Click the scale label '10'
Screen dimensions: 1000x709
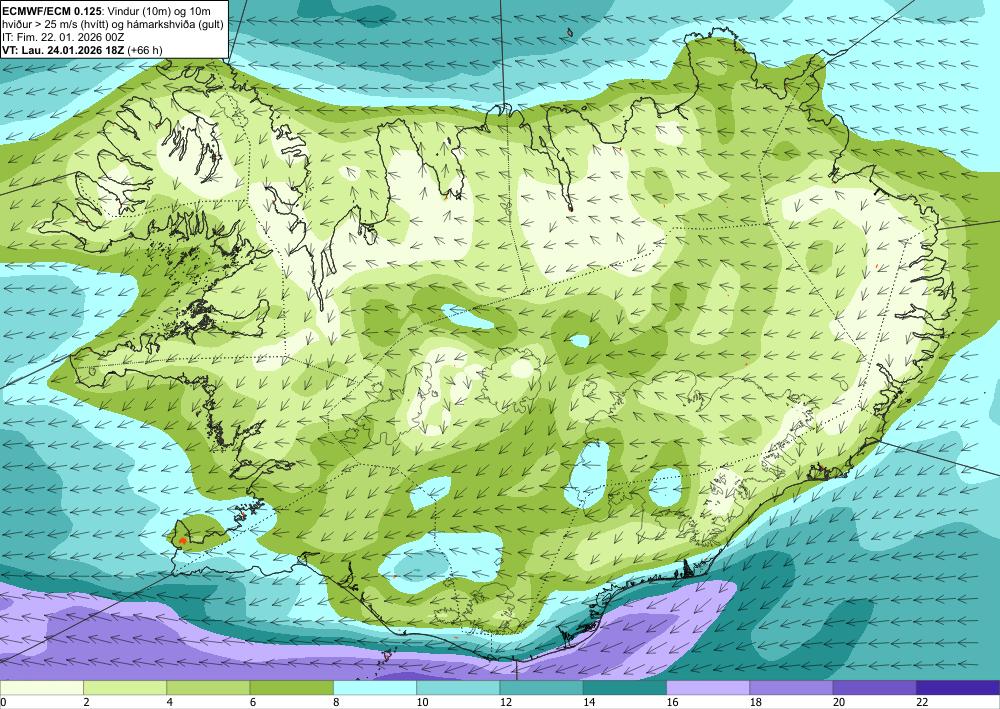point(422,703)
